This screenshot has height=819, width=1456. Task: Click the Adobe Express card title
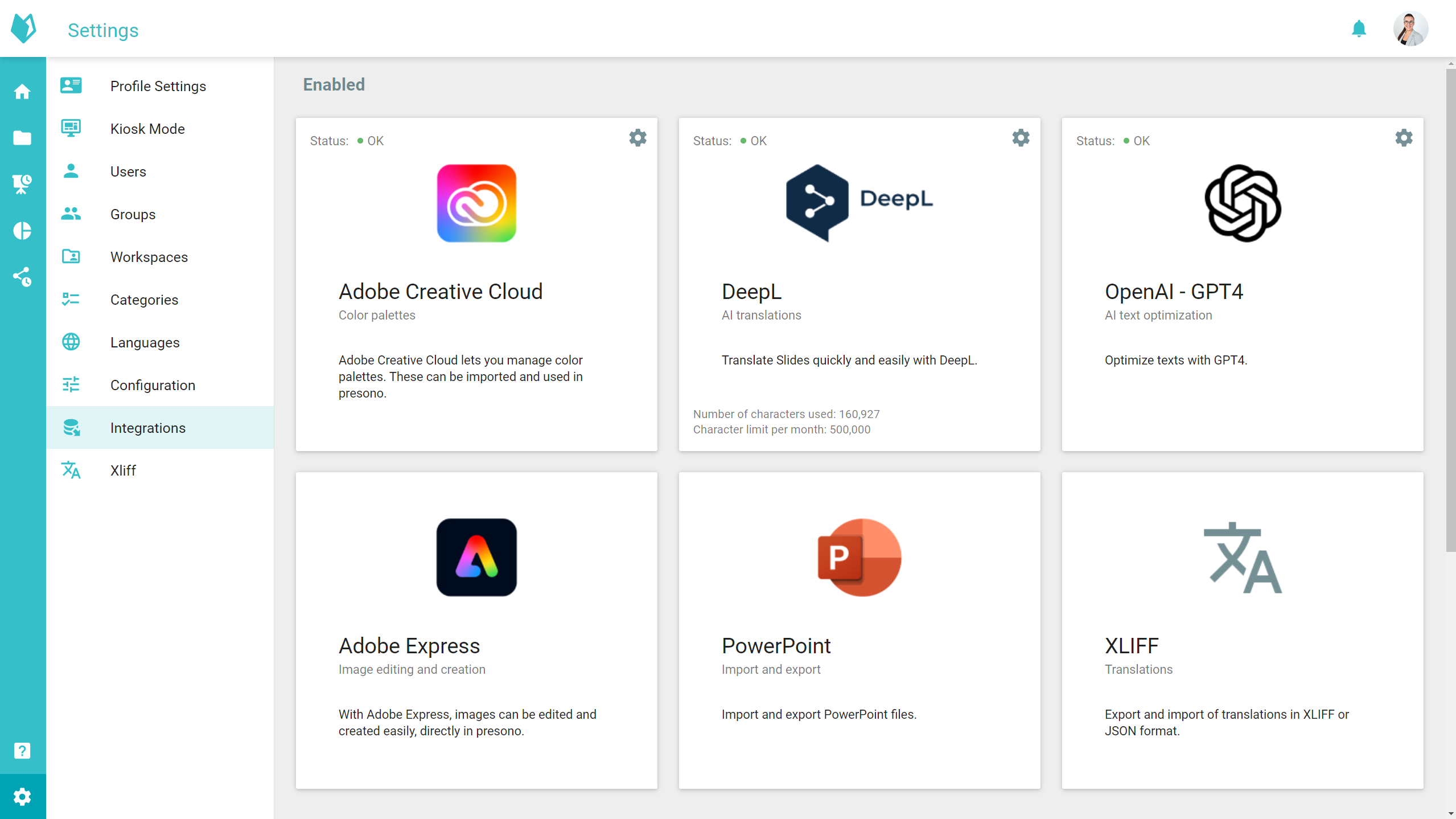click(409, 645)
